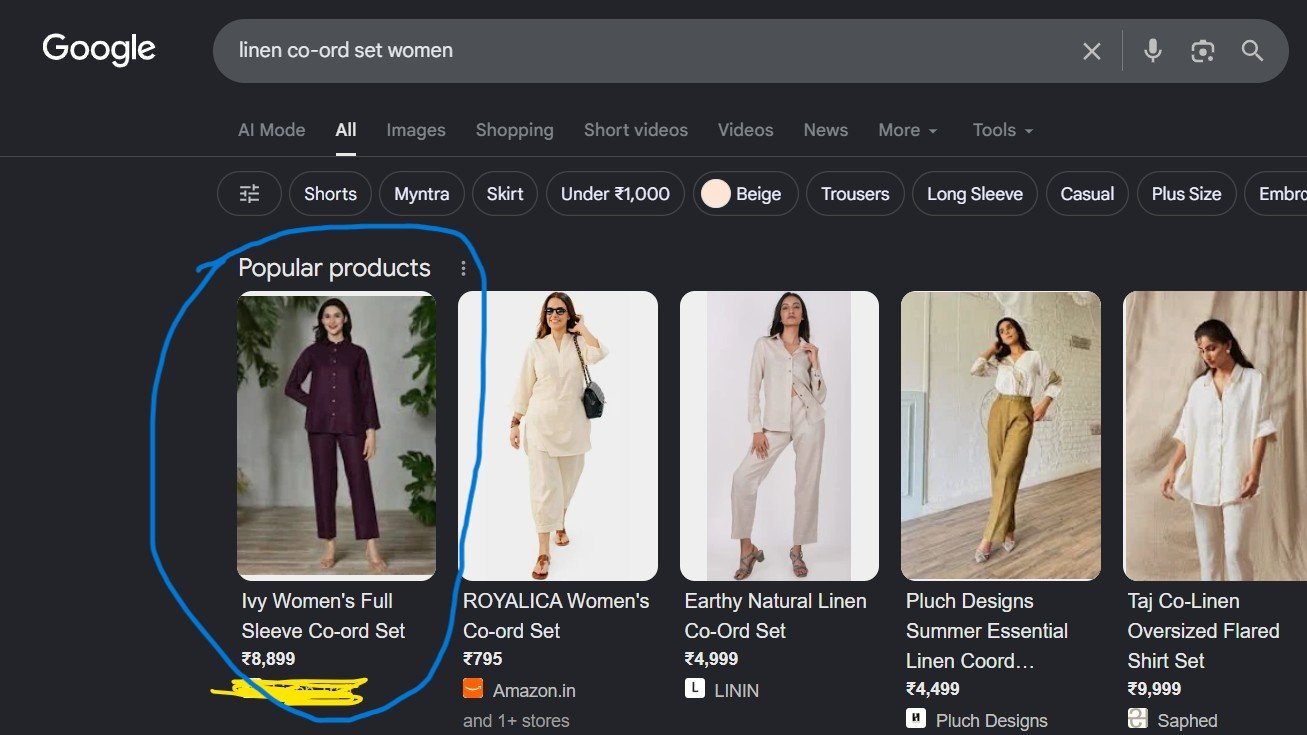Select the Beige color filter chip
The height and width of the screenshot is (735, 1307).
pos(745,194)
